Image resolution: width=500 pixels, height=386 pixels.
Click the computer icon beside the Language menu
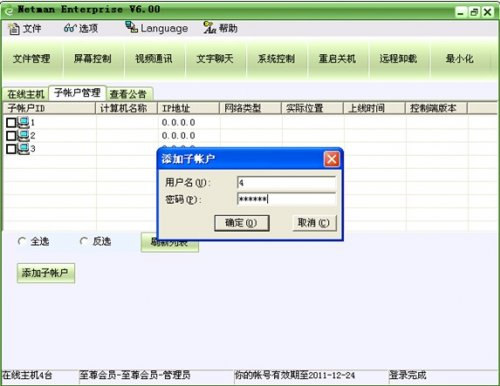(132, 27)
